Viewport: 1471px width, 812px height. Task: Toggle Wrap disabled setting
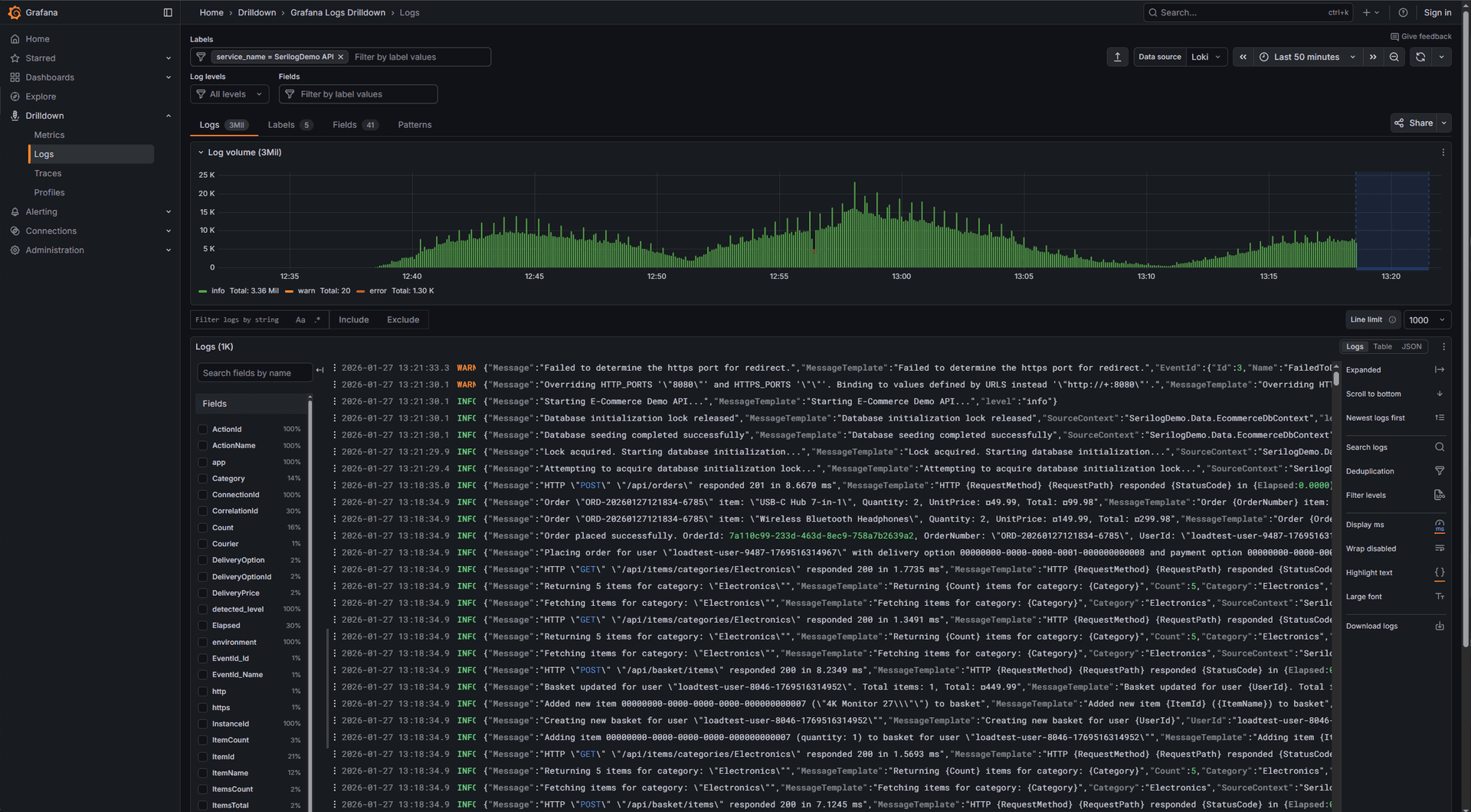click(1440, 548)
